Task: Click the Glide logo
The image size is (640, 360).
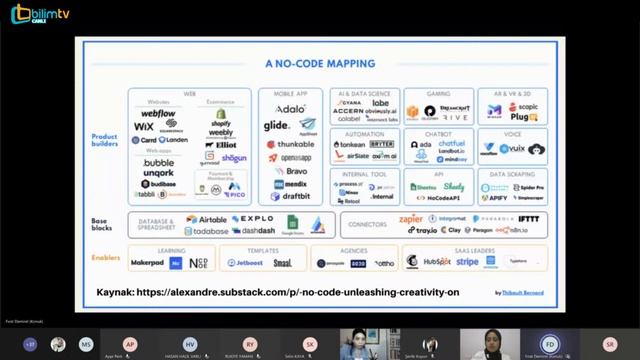Action: 277,125
